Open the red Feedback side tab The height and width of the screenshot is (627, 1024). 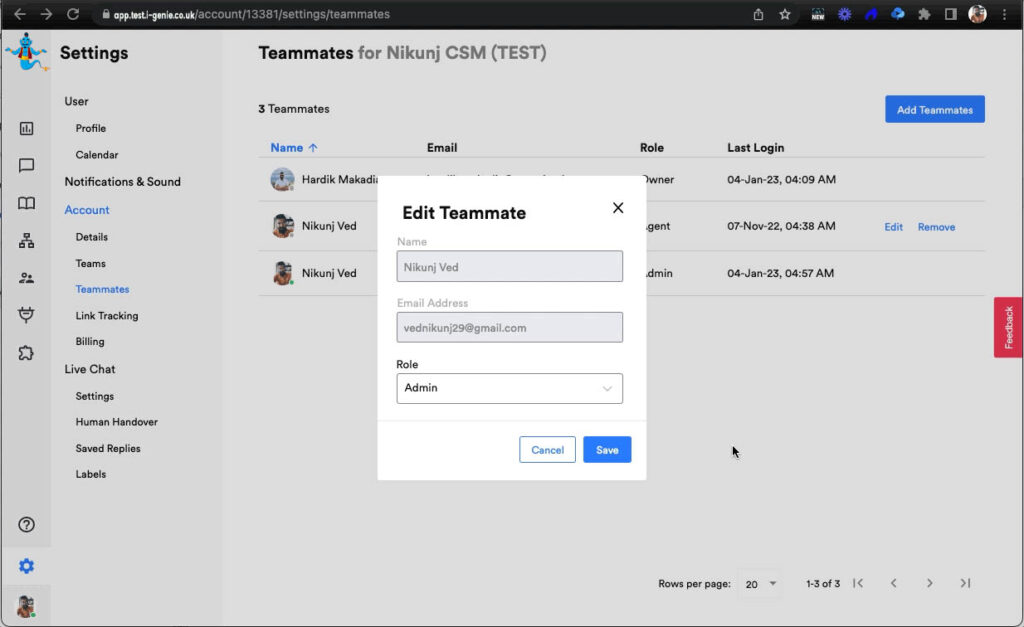(1008, 327)
